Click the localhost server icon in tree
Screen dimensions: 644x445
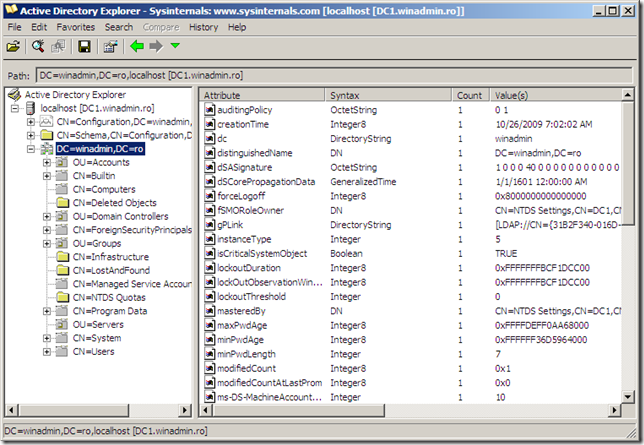click(30, 108)
